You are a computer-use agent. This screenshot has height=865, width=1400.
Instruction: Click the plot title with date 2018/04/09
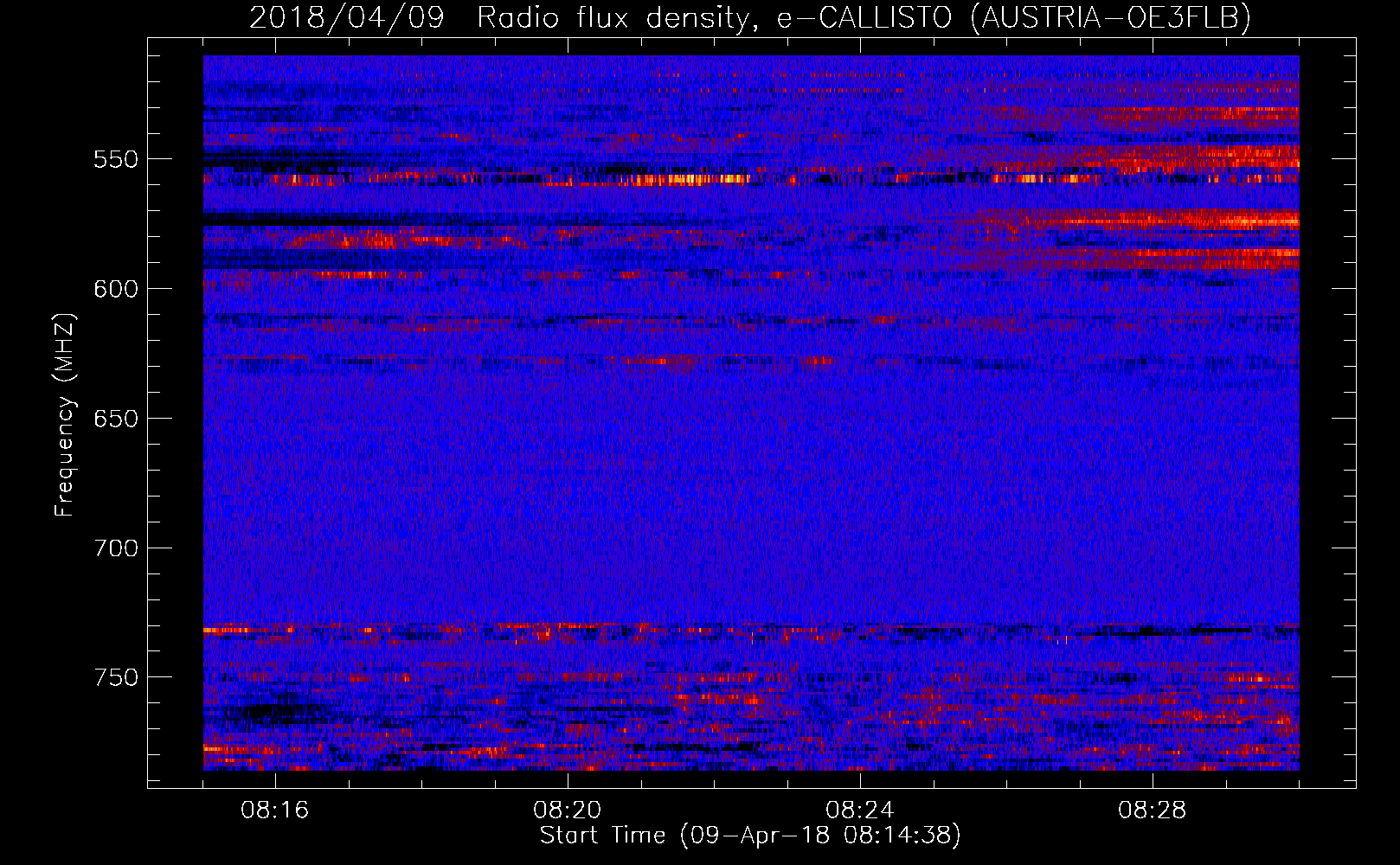[x=750, y=17]
